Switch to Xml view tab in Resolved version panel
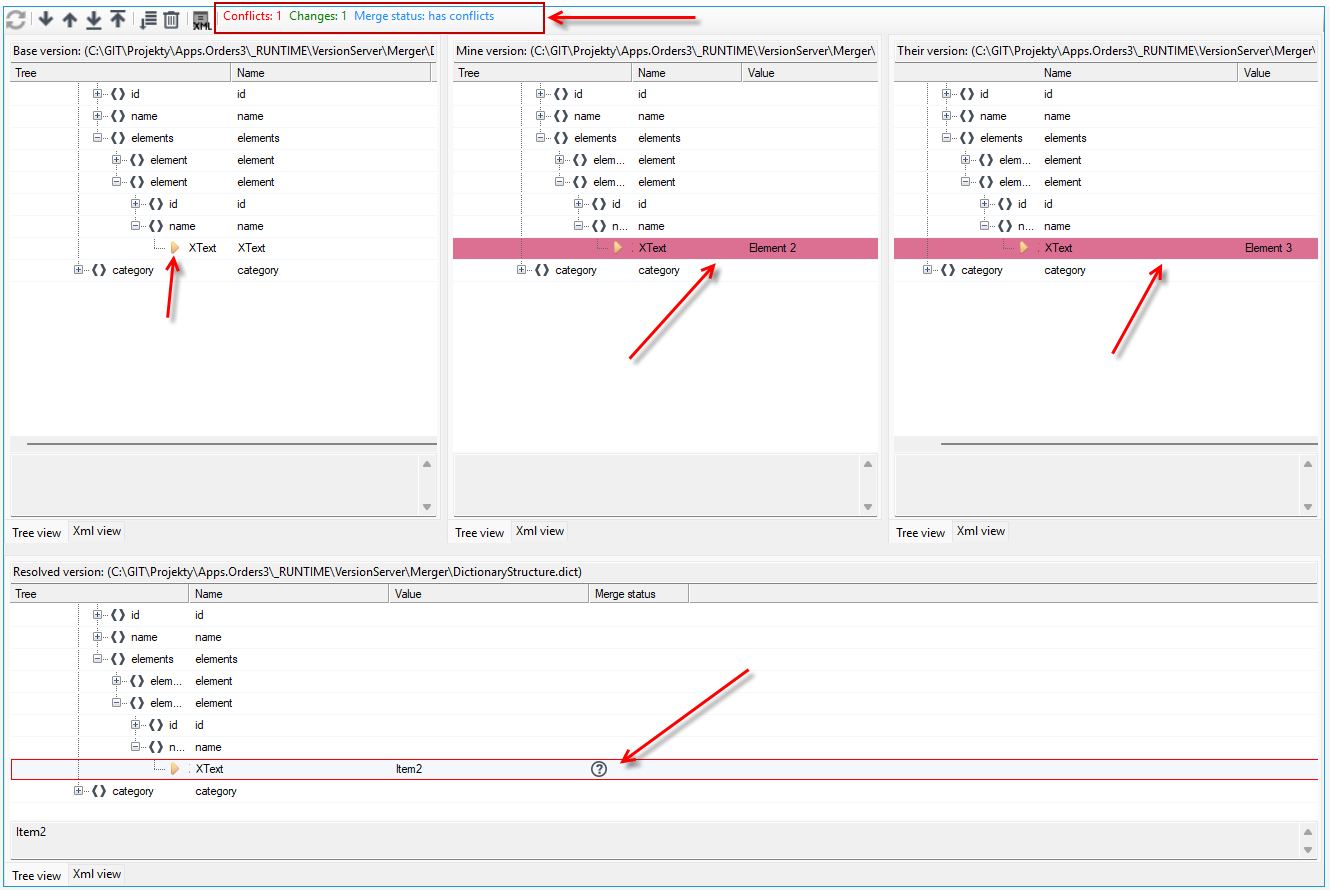1330x890 pixels. [x=97, y=874]
